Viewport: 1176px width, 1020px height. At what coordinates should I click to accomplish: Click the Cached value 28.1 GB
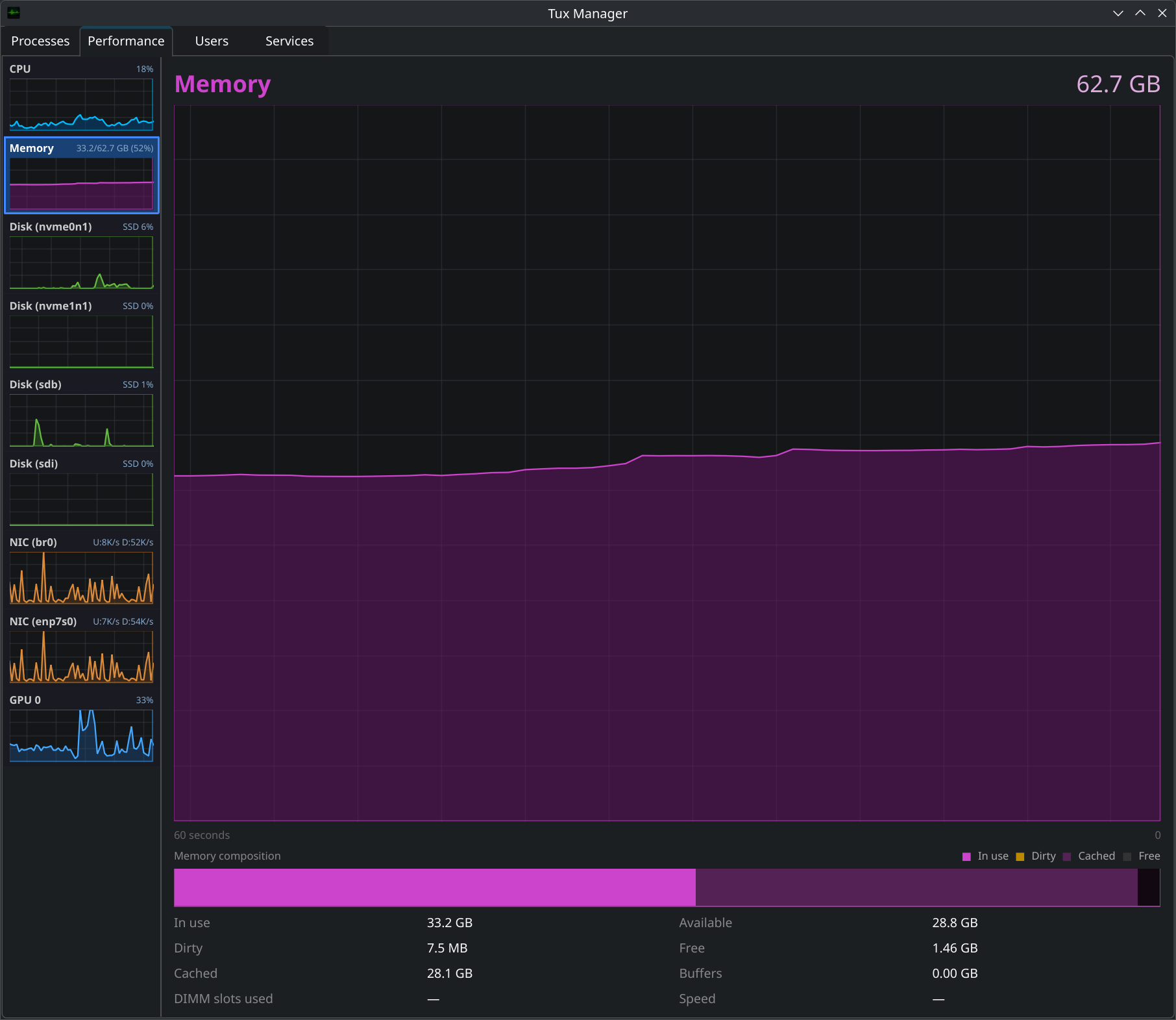tap(450, 973)
